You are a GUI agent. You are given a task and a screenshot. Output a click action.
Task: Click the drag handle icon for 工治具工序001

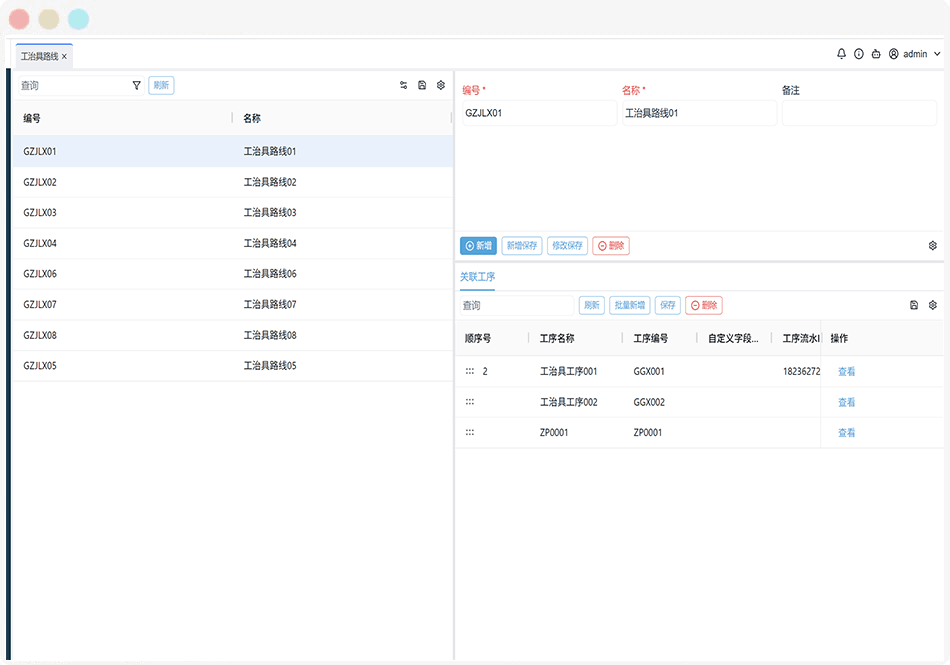pos(470,371)
